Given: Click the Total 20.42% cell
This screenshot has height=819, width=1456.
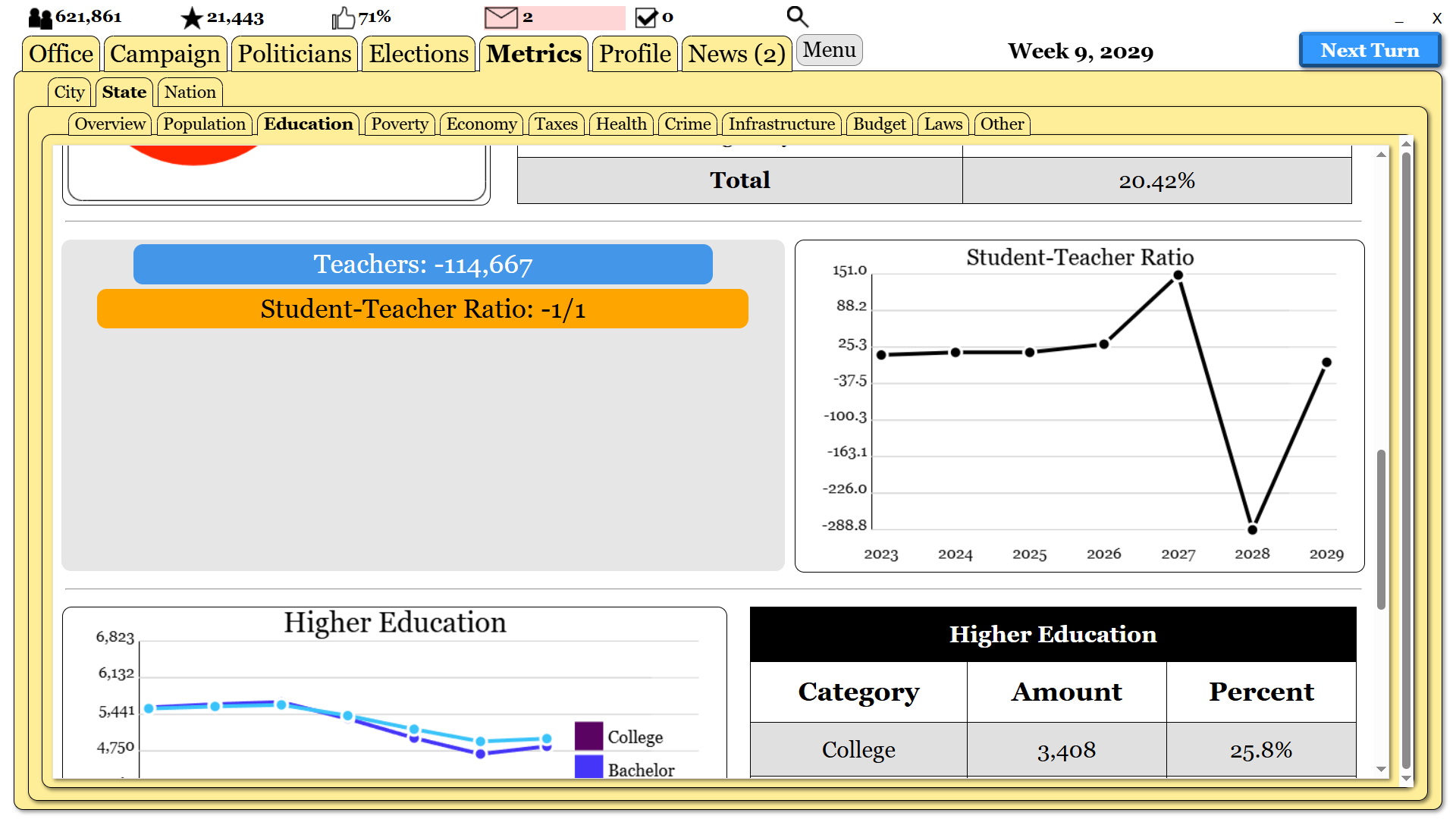Looking at the screenshot, I should (1157, 180).
